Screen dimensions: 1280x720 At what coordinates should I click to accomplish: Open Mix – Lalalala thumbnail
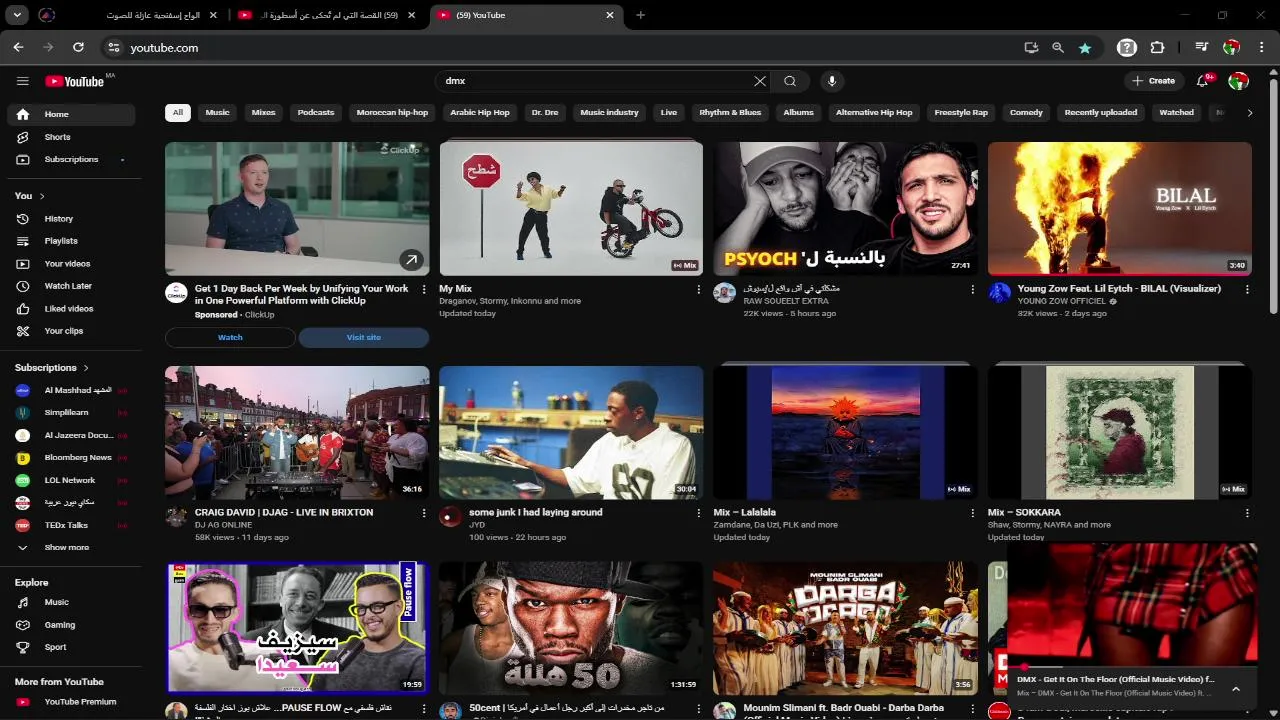click(x=845, y=432)
